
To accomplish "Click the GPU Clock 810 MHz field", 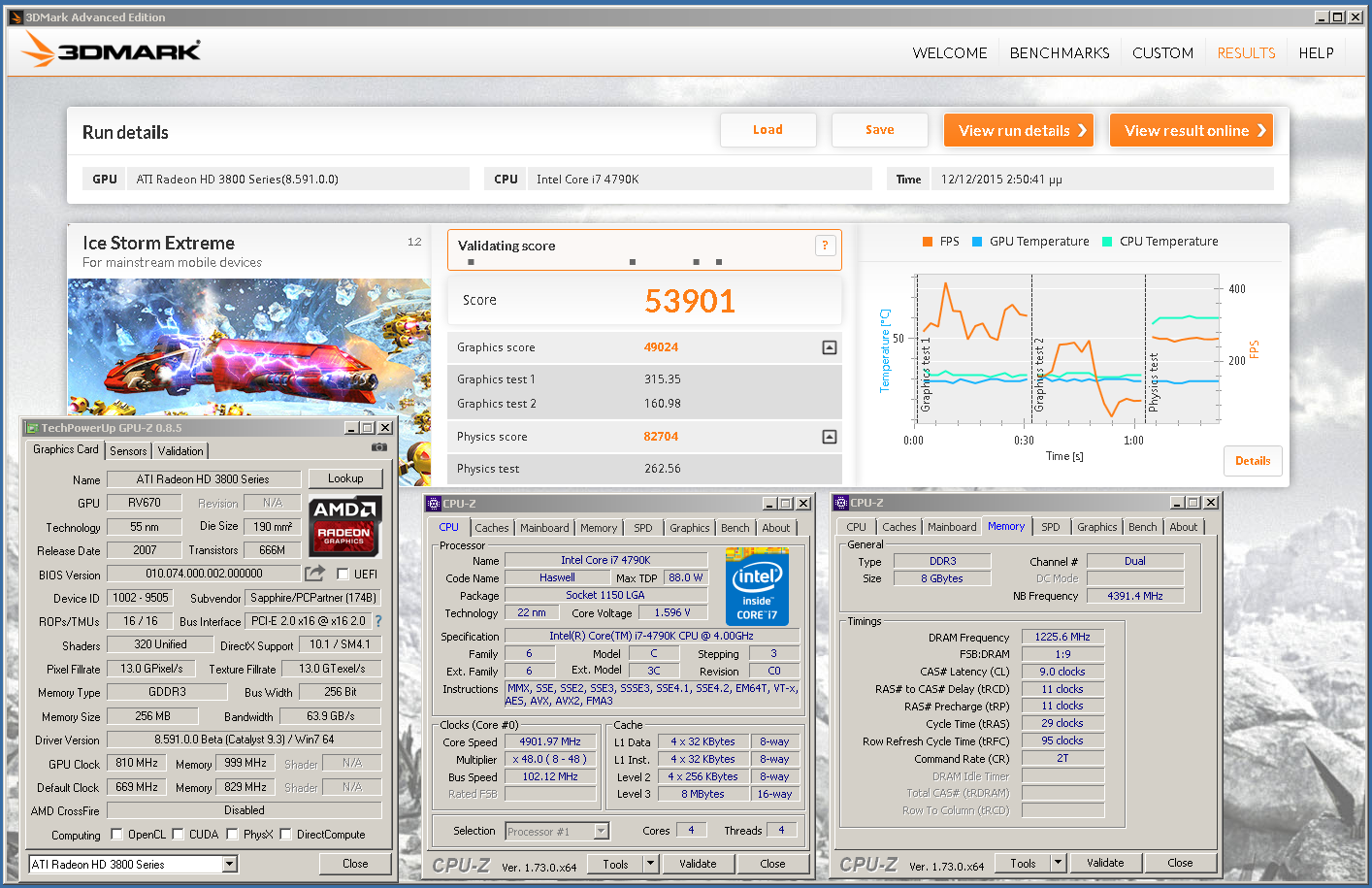I will tap(137, 763).
